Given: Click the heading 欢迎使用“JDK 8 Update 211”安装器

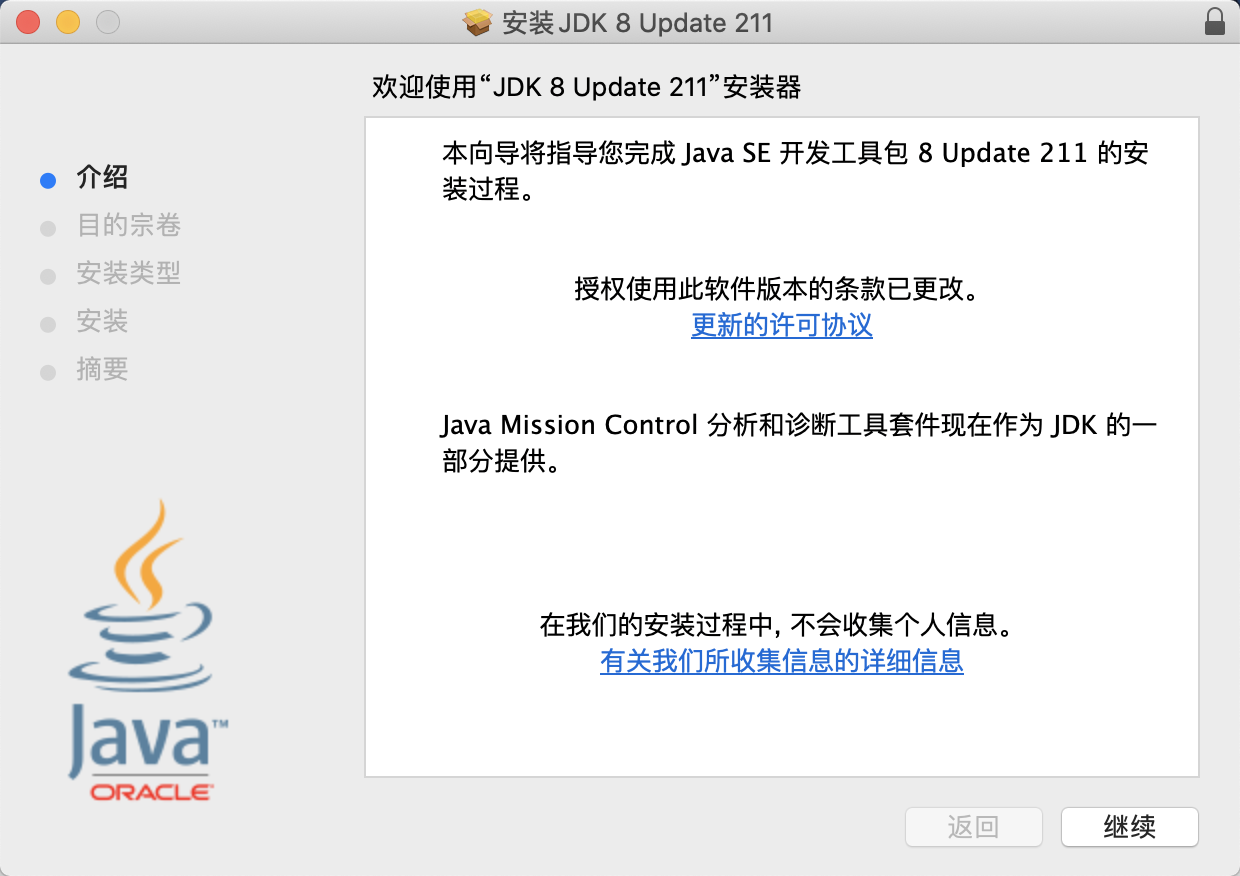Looking at the screenshot, I should (586, 87).
